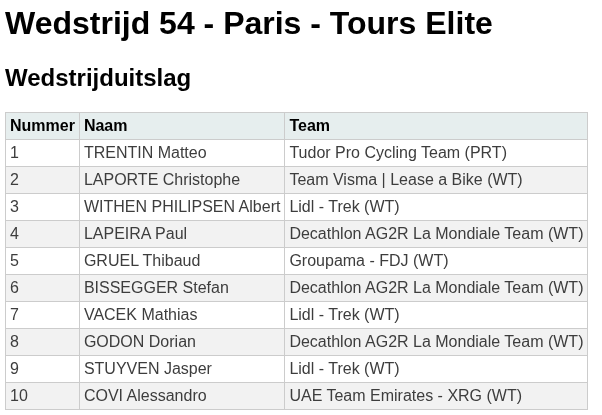The image size is (602, 415).
Task: Select COVI Alessandro in the last row
Action: pyautogui.click(x=145, y=395)
